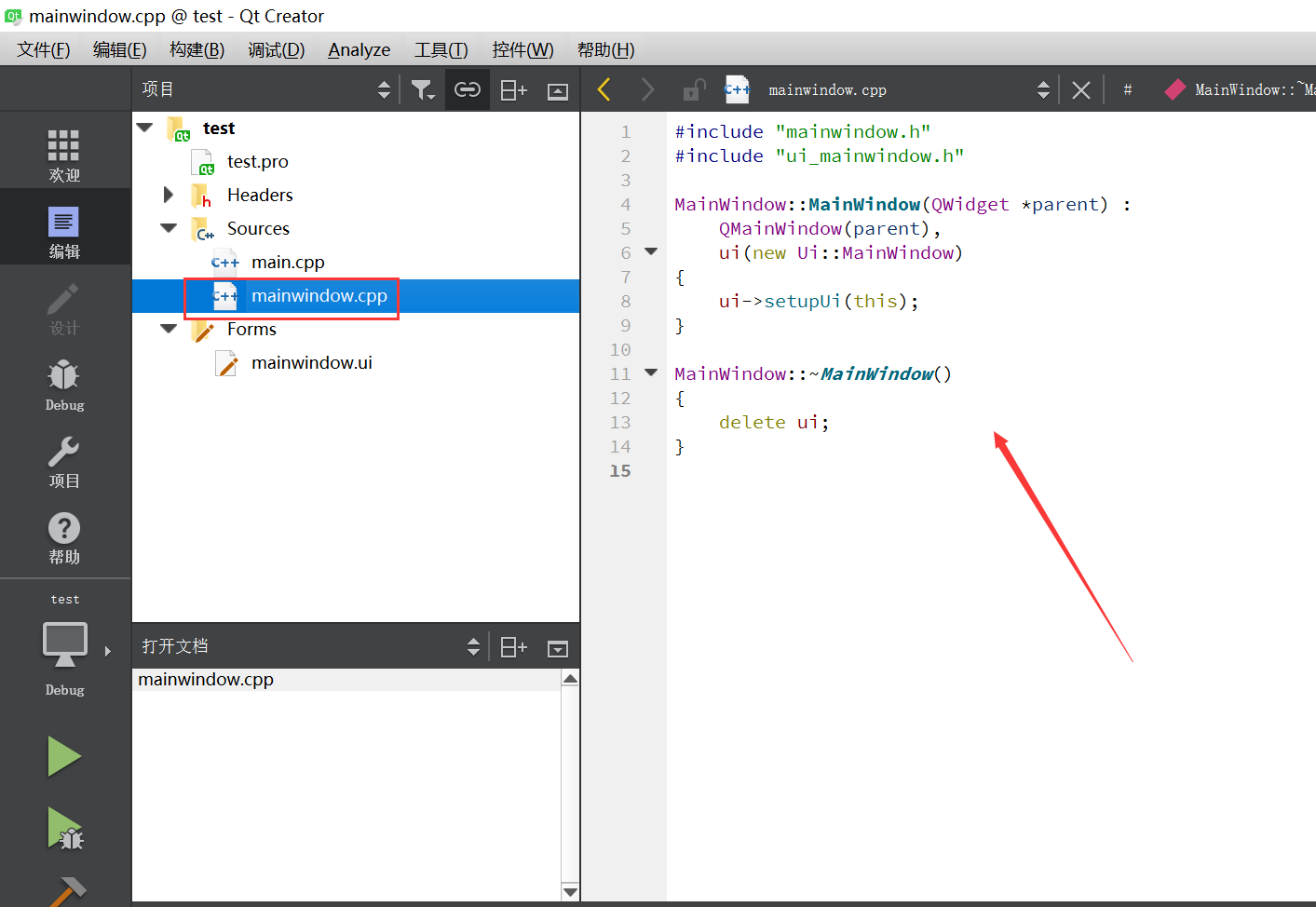The image size is (1316, 907).
Task: Open filter tree funnel options
Action: click(423, 89)
